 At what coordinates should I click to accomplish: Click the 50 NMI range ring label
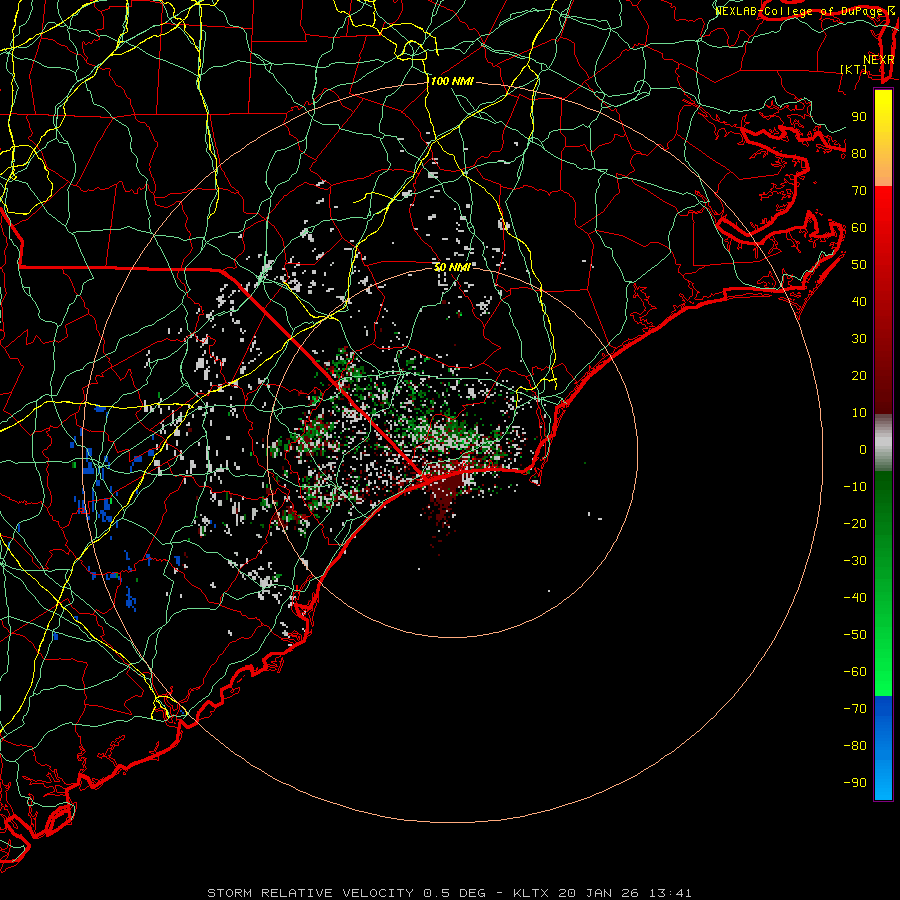(452, 267)
